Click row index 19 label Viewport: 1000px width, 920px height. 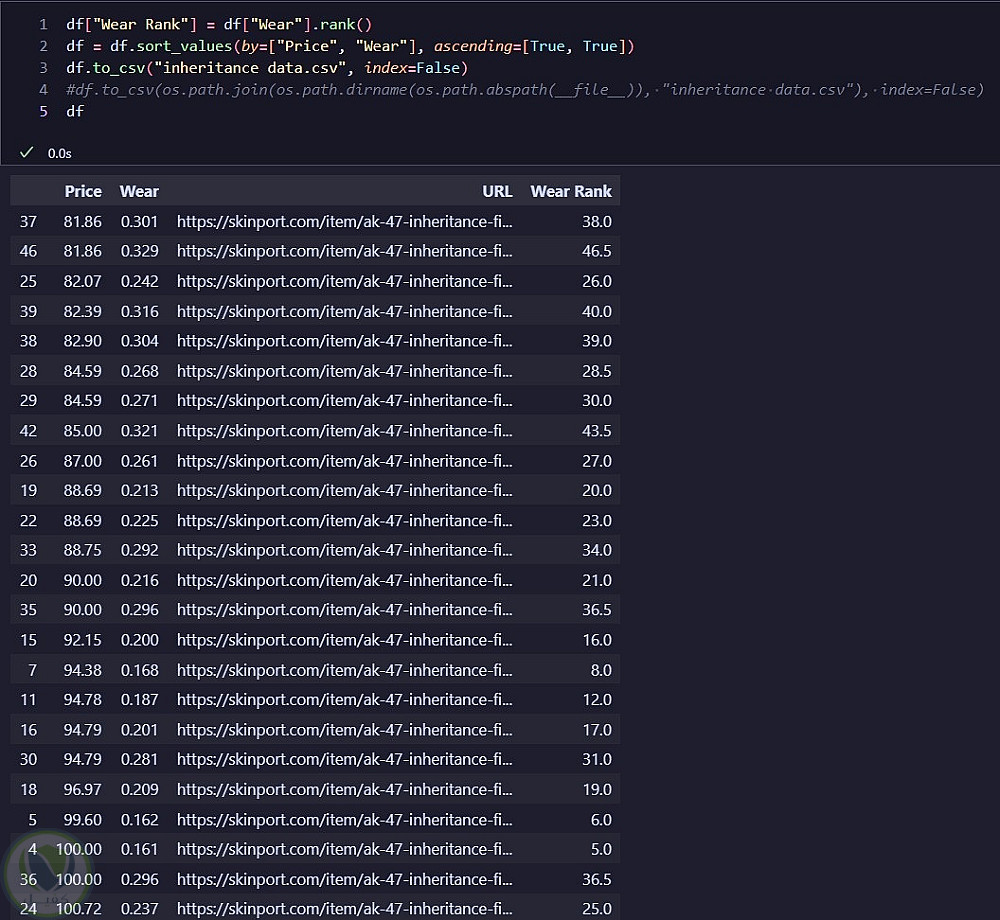28,490
